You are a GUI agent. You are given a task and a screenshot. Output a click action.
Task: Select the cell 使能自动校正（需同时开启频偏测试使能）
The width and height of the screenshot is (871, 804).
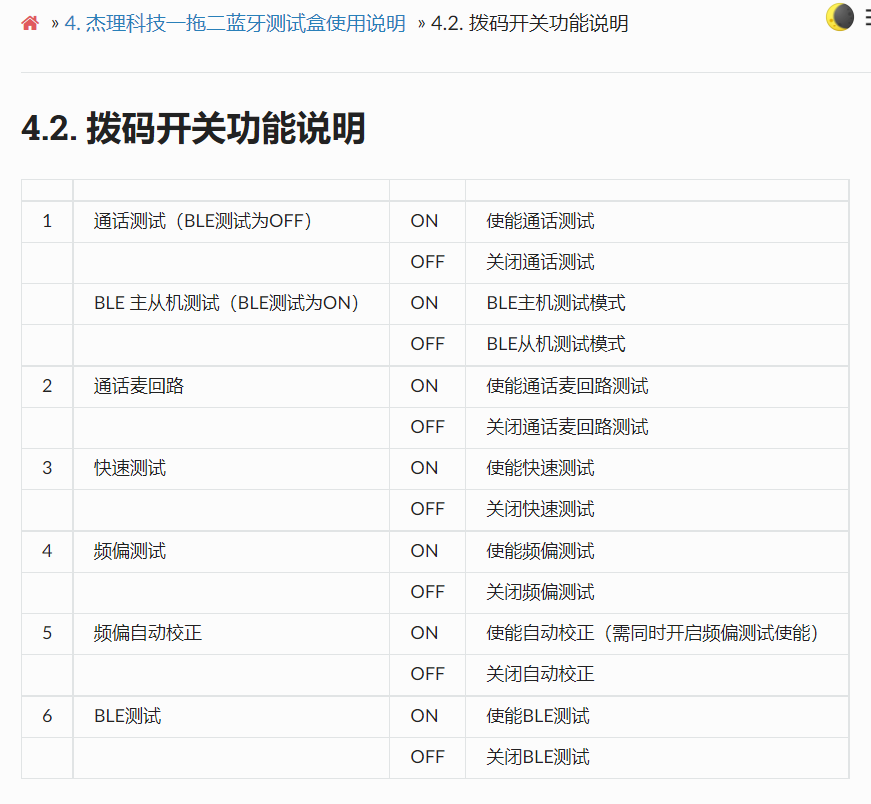pos(657,633)
